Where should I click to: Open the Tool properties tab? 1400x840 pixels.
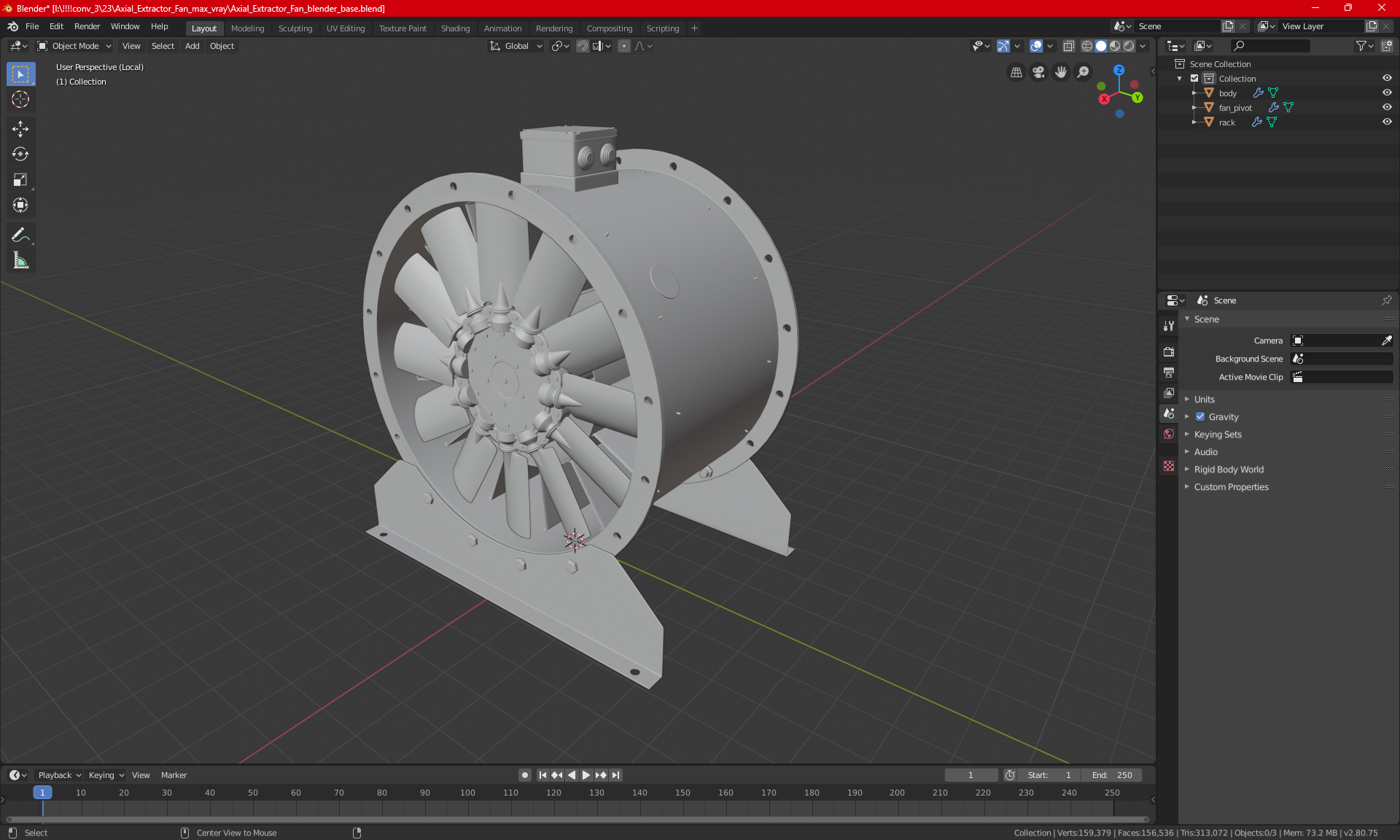point(1169,326)
